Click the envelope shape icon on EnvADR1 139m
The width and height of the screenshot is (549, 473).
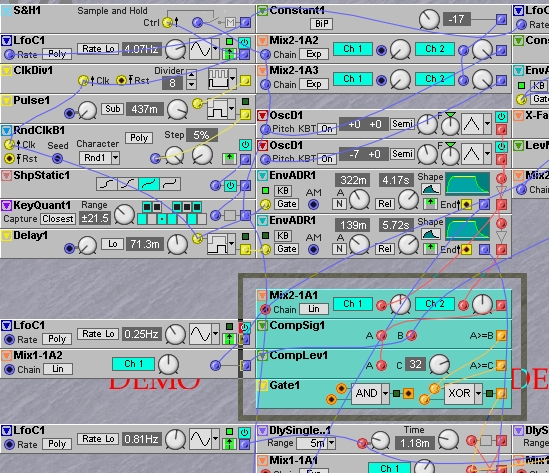point(431,234)
